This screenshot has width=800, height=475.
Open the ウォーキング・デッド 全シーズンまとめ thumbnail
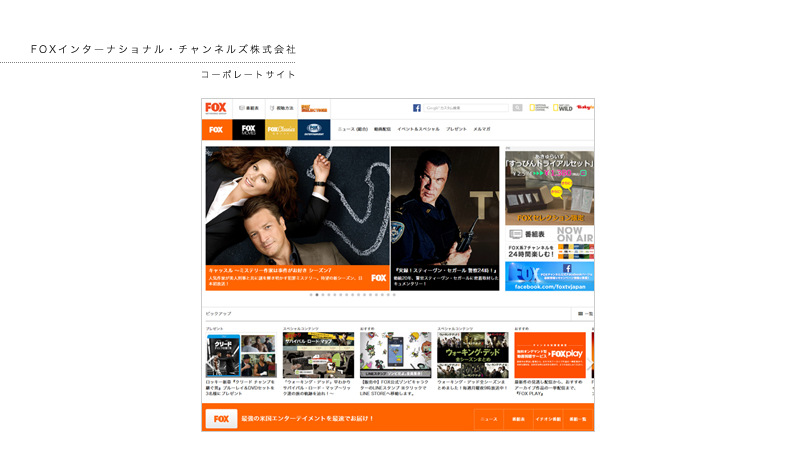point(472,355)
